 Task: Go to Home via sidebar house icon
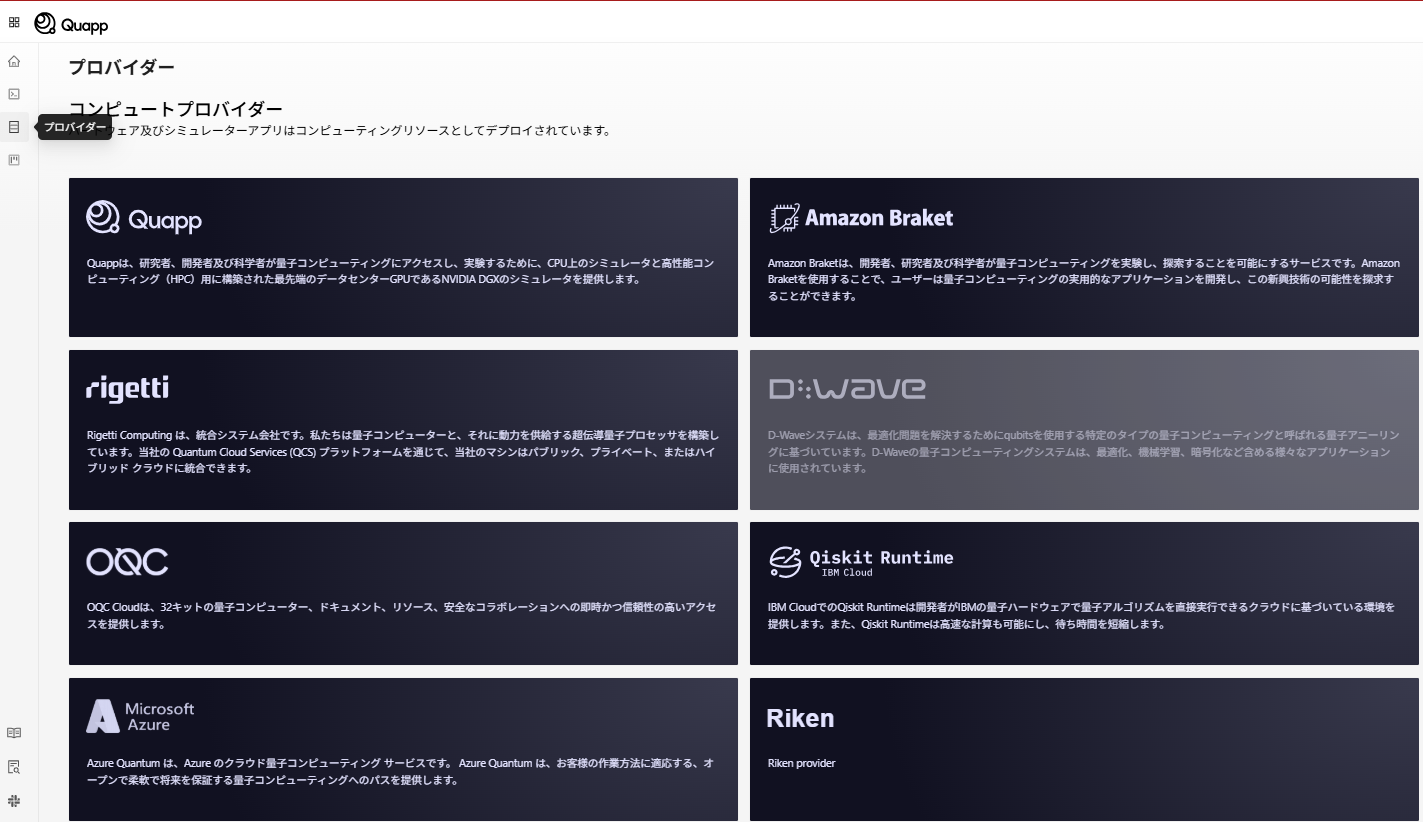[14, 61]
